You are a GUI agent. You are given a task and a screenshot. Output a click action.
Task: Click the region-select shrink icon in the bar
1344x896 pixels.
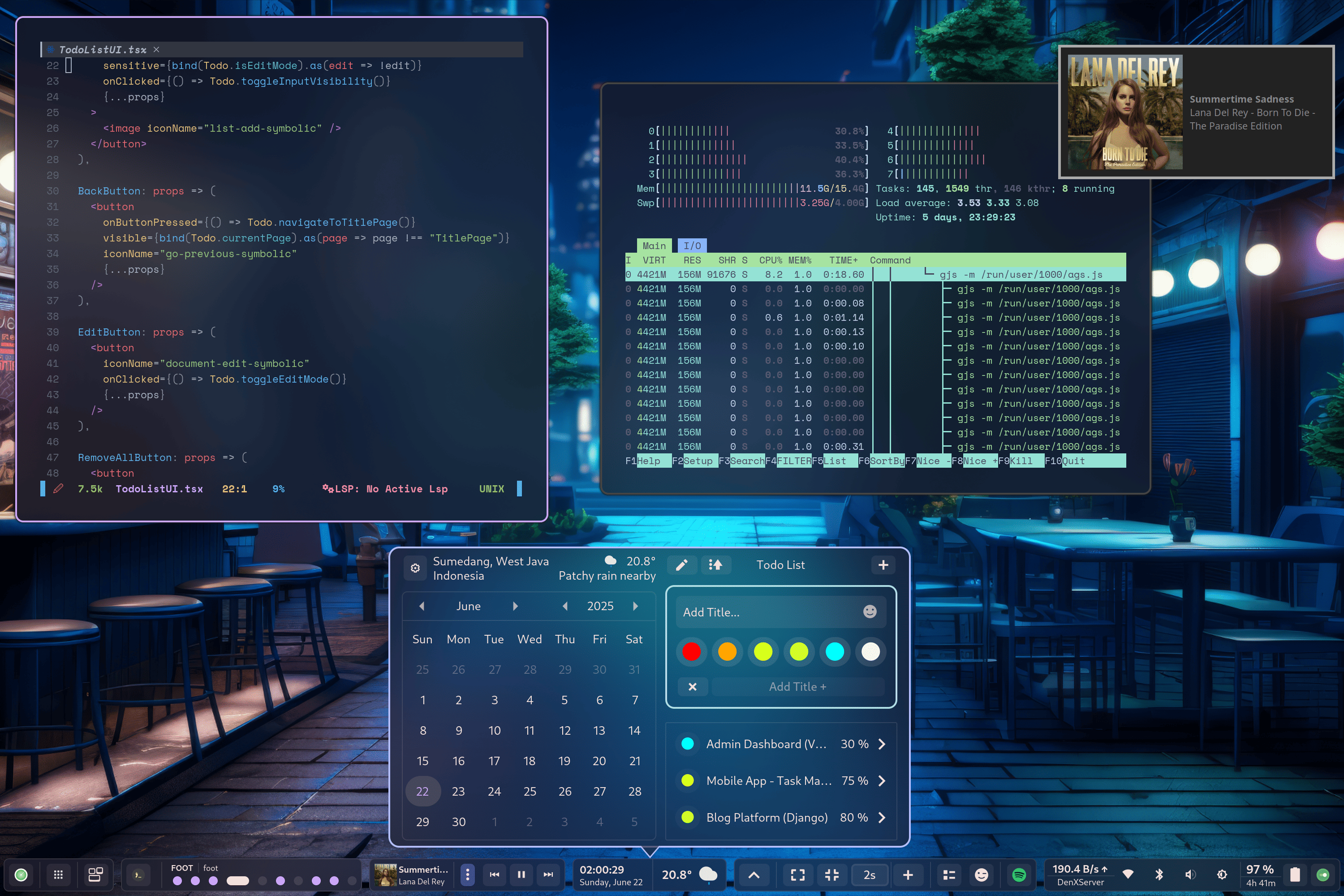[x=832, y=875]
